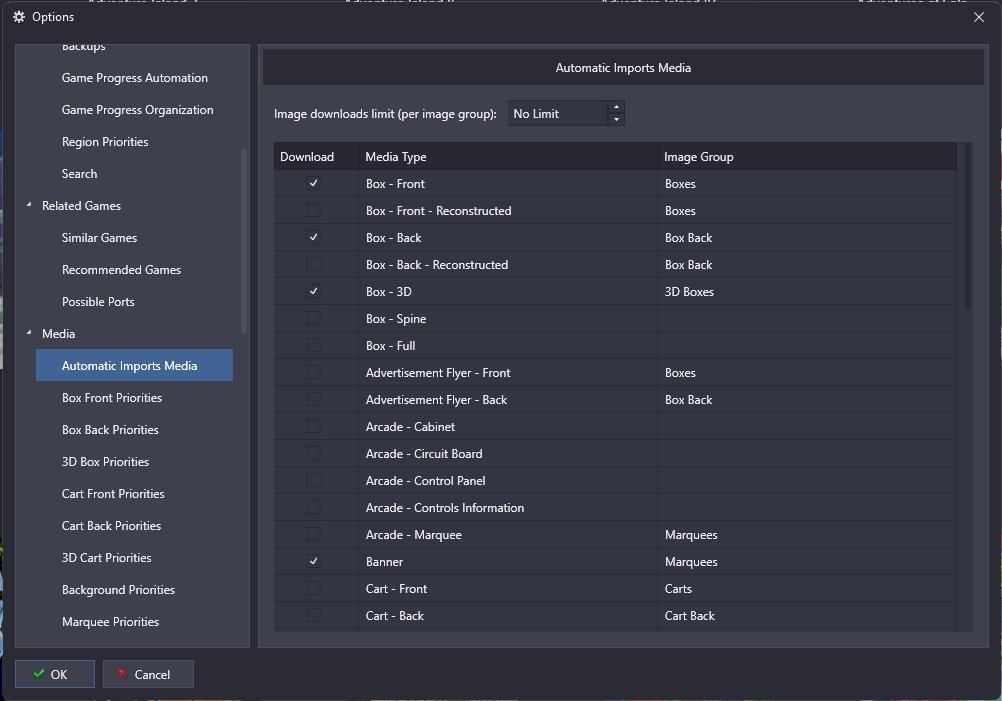Click the Options gear icon in title bar
Viewport: 1002px width, 701px height.
18,17
